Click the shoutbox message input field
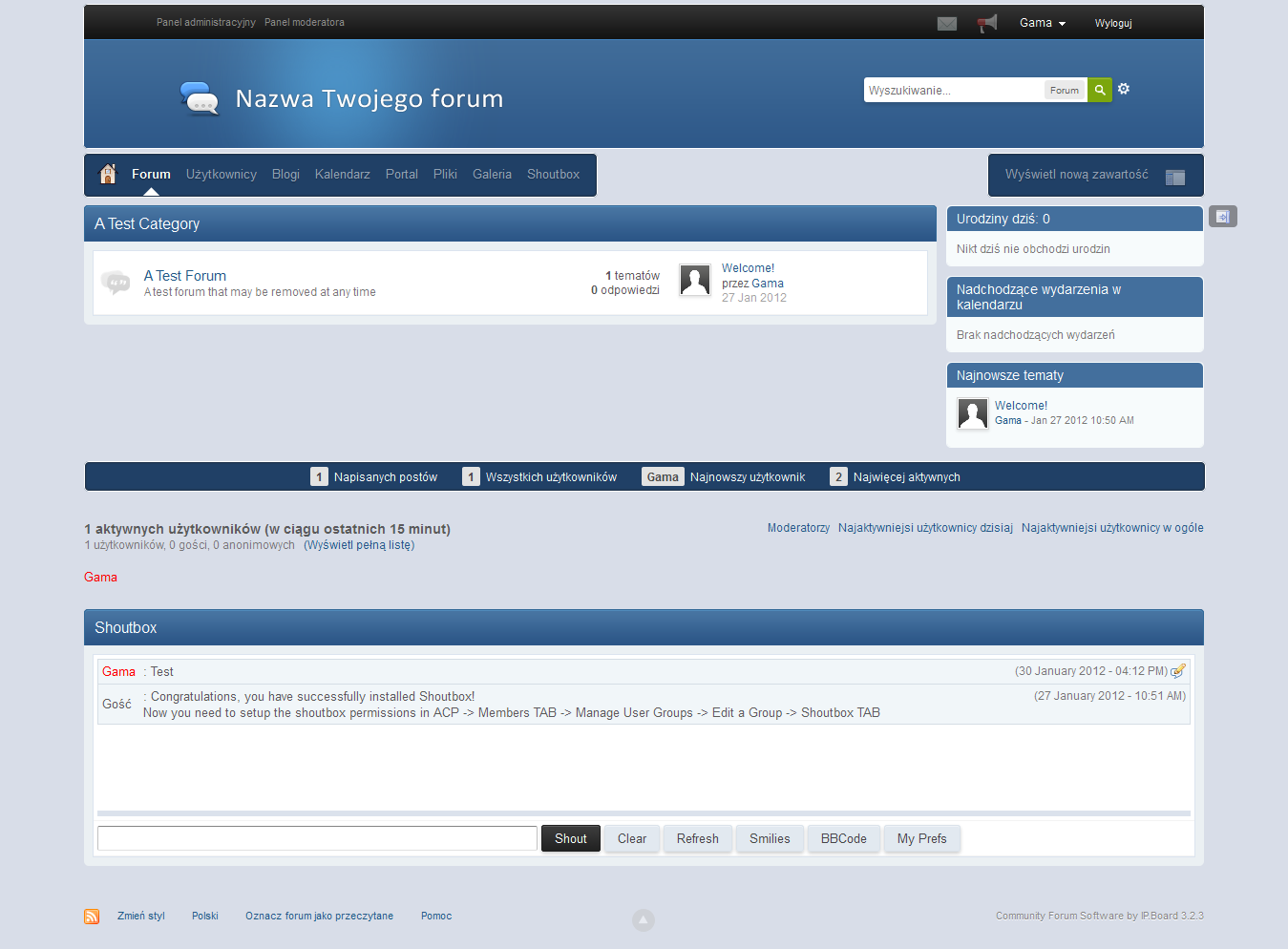 (x=316, y=838)
